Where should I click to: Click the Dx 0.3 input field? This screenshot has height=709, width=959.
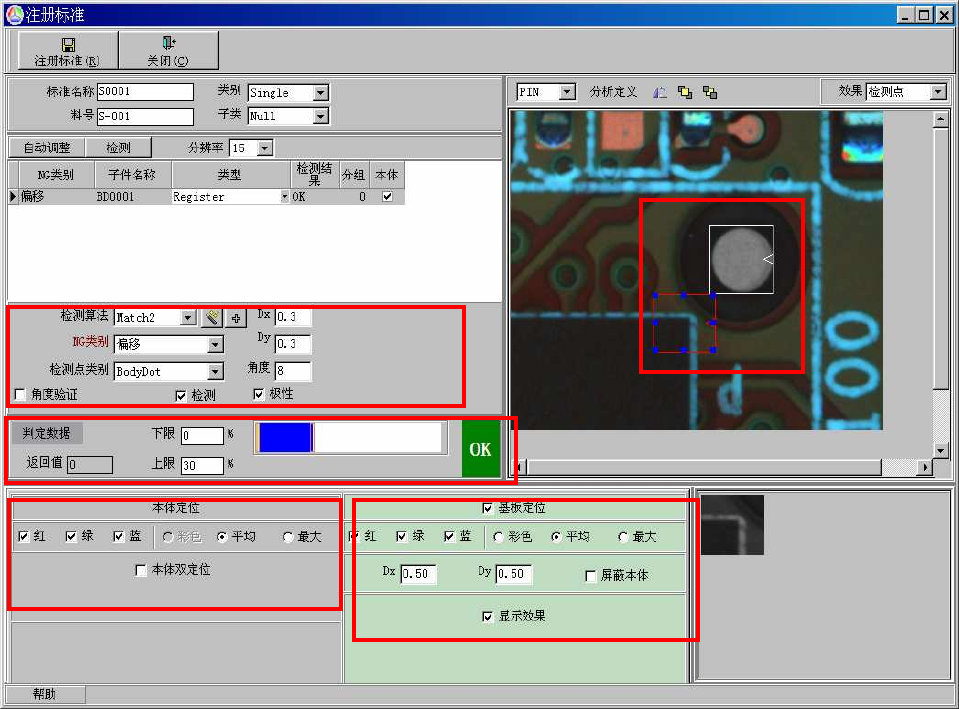coord(293,317)
